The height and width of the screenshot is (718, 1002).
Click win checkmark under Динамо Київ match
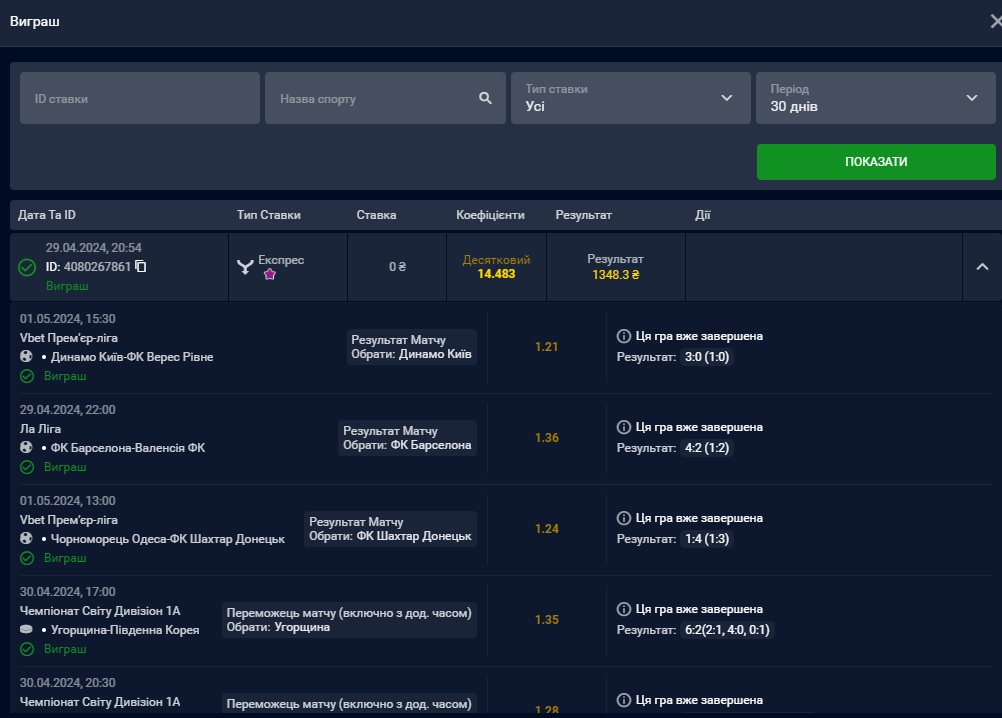[27, 376]
